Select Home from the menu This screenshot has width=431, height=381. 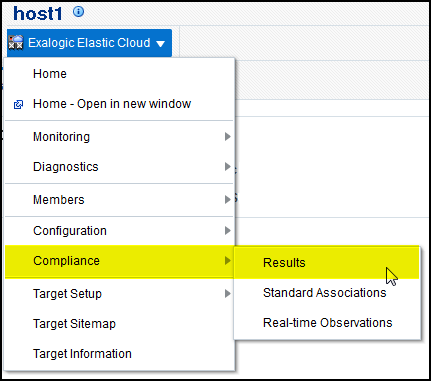pyautogui.click(x=119, y=74)
